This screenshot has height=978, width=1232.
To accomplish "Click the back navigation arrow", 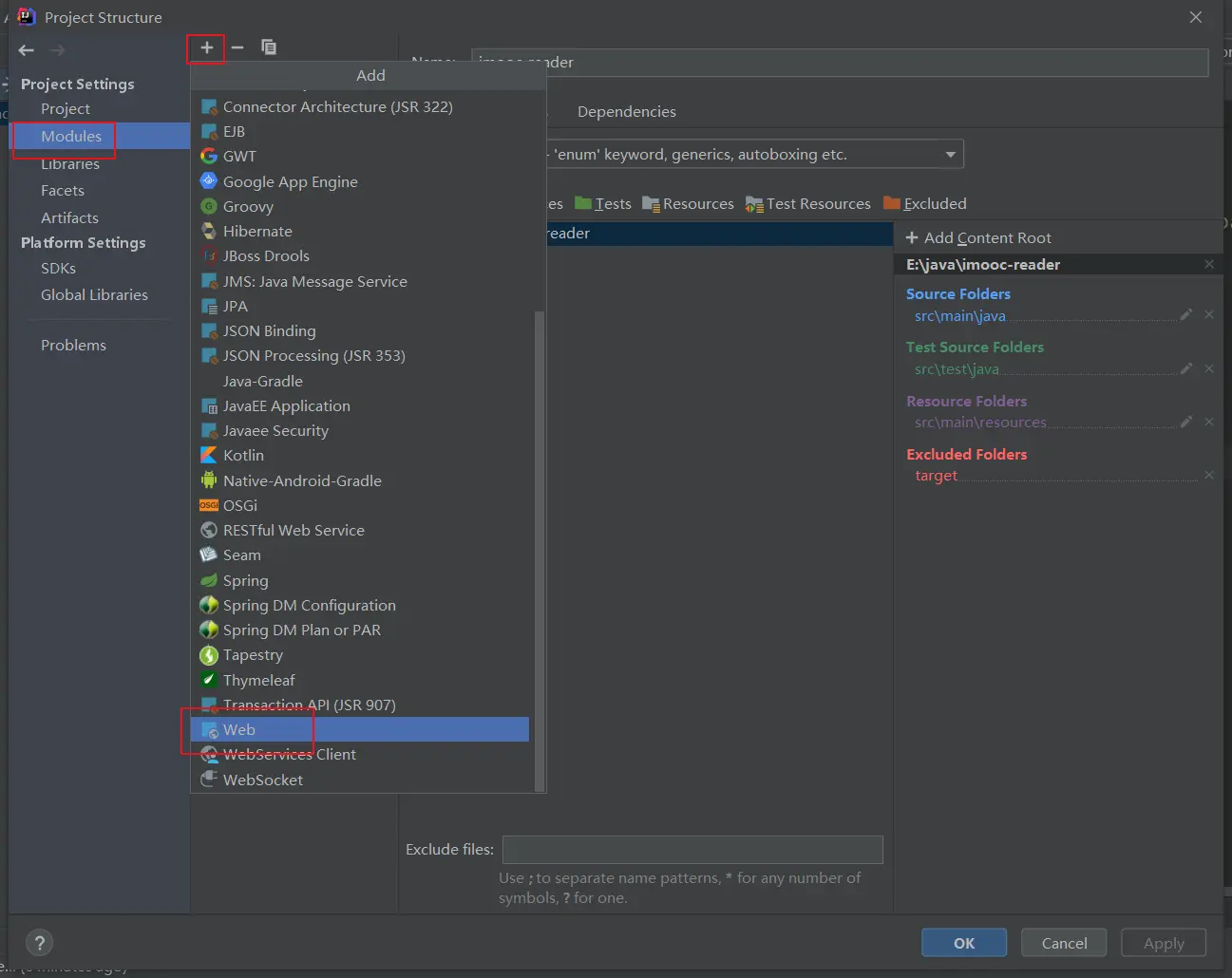I will pos(27,50).
